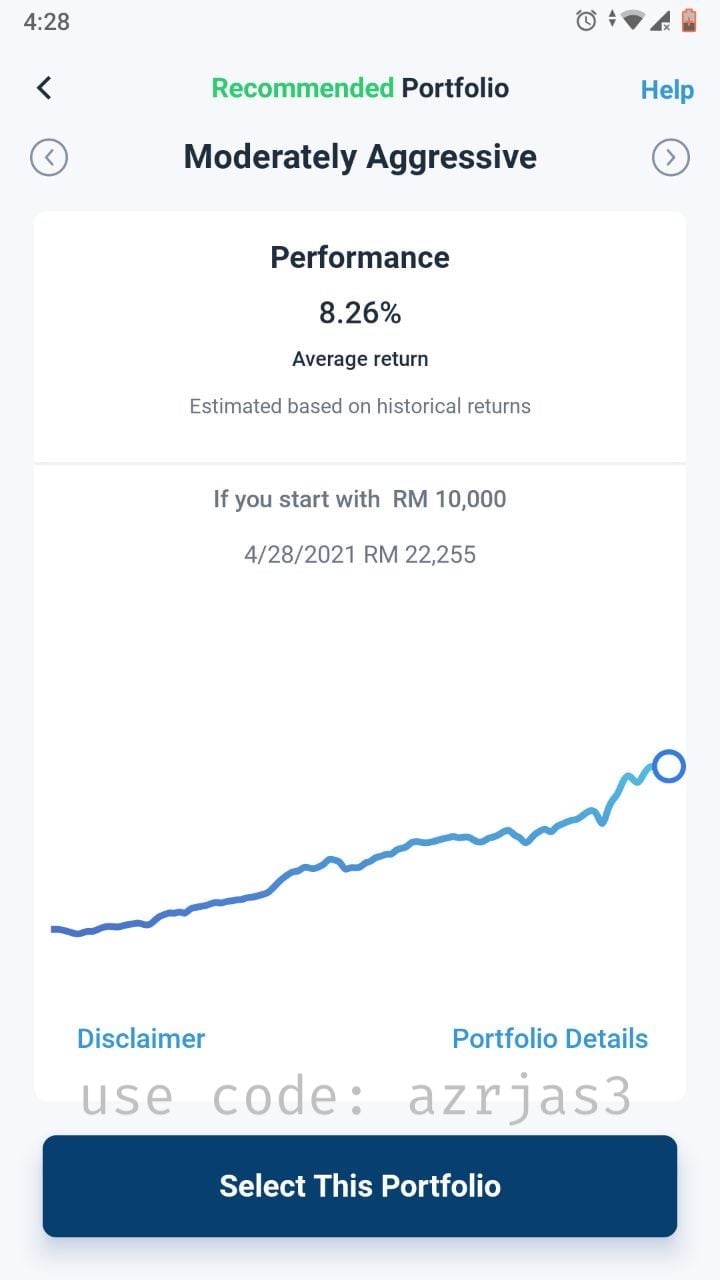Image resolution: width=720 pixels, height=1280 pixels.
Task: Tap the battery status icon
Action: tap(688, 20)
